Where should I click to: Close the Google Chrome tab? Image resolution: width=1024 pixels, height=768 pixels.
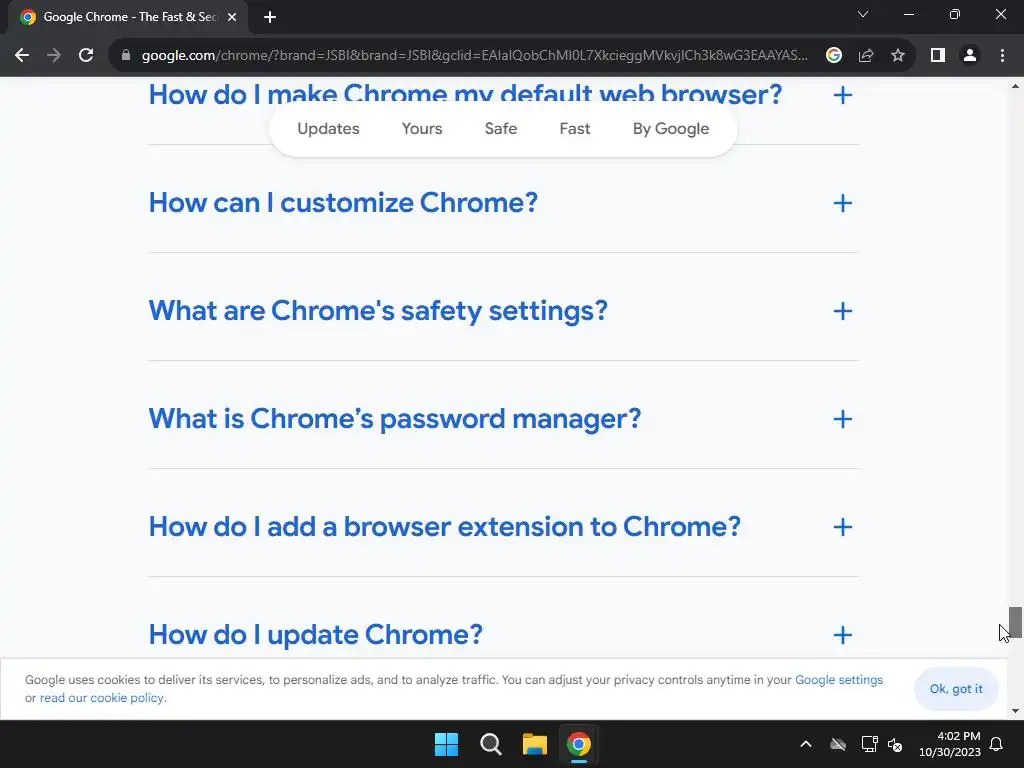pyautogui.click(x=232, y=18)
